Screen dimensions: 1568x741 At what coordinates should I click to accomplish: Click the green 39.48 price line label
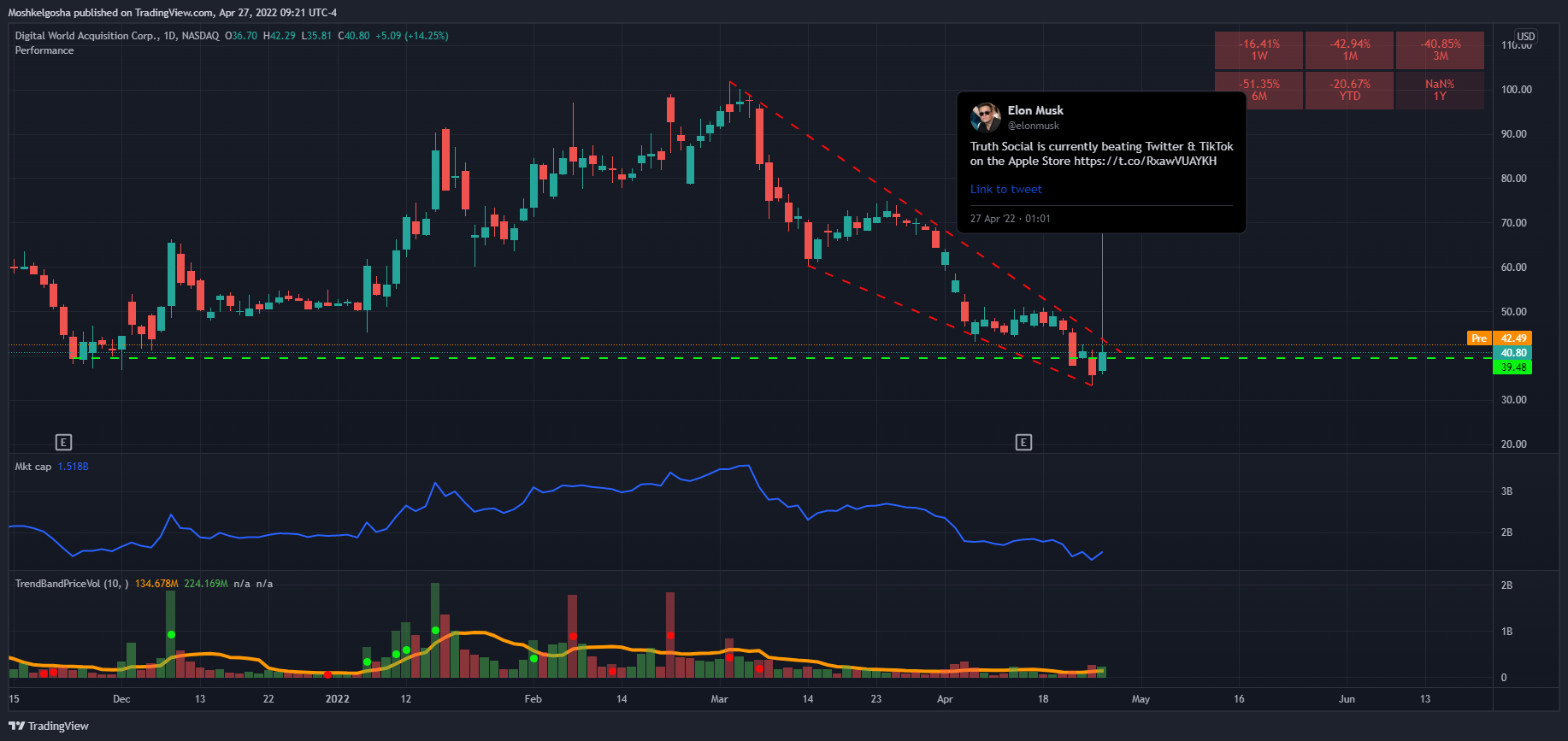click(1512, 368)
